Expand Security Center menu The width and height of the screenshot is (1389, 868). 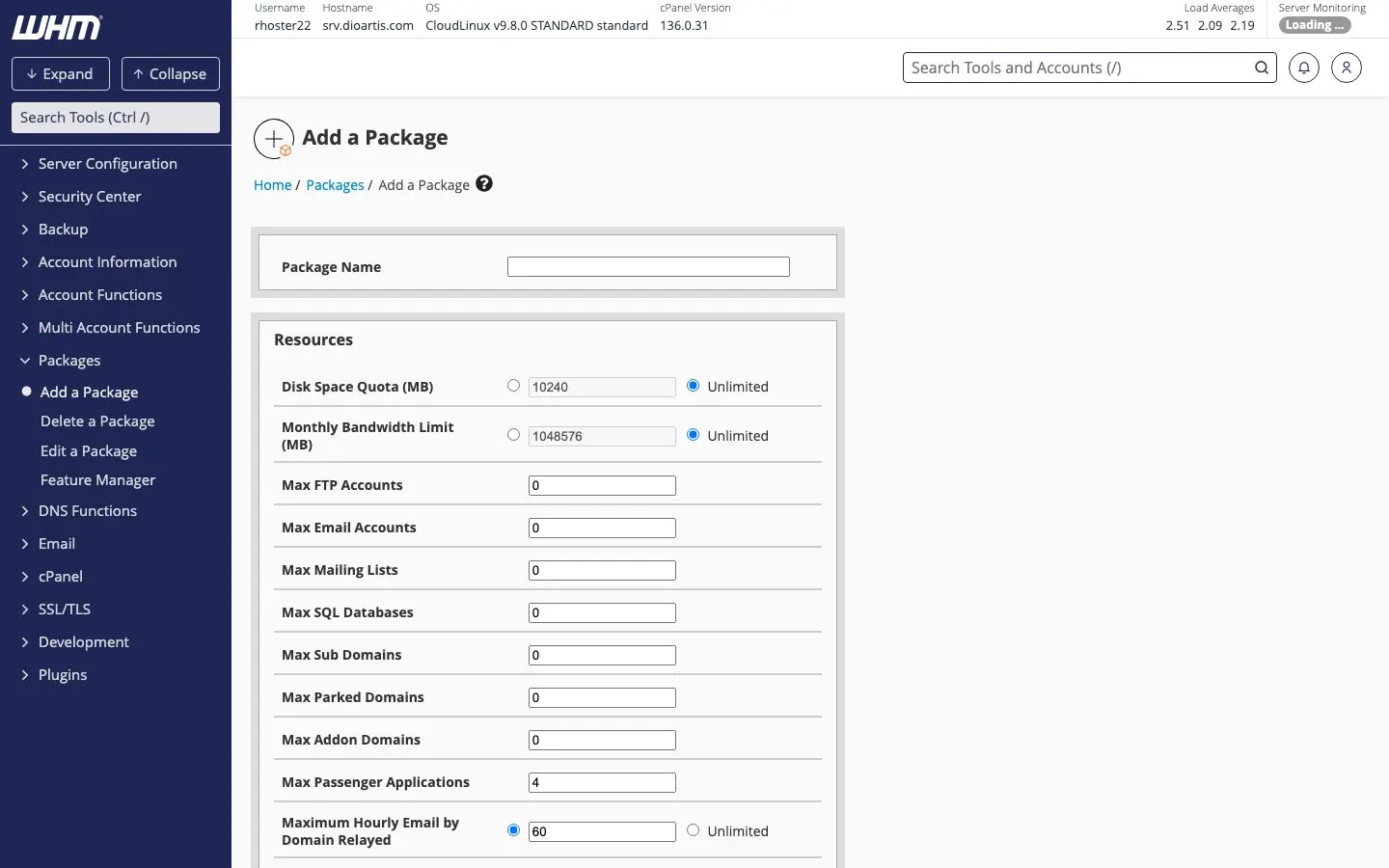[89, 197]
